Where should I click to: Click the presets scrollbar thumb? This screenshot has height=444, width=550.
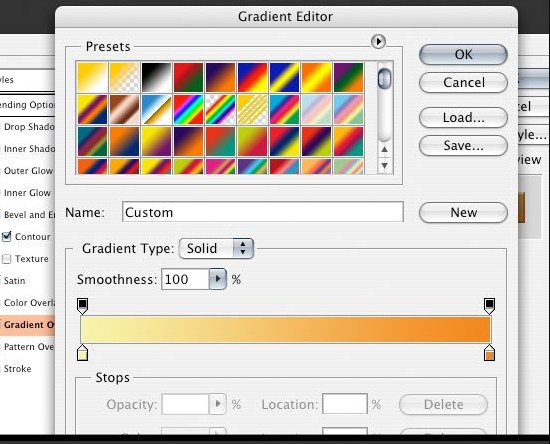(x=384, y=78)
